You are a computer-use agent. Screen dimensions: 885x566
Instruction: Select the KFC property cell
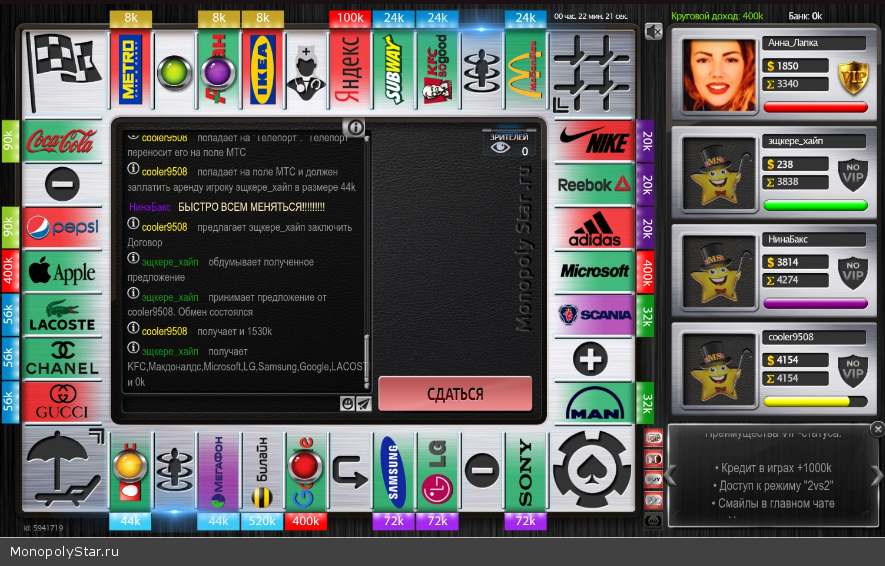(x=438, y=69)
